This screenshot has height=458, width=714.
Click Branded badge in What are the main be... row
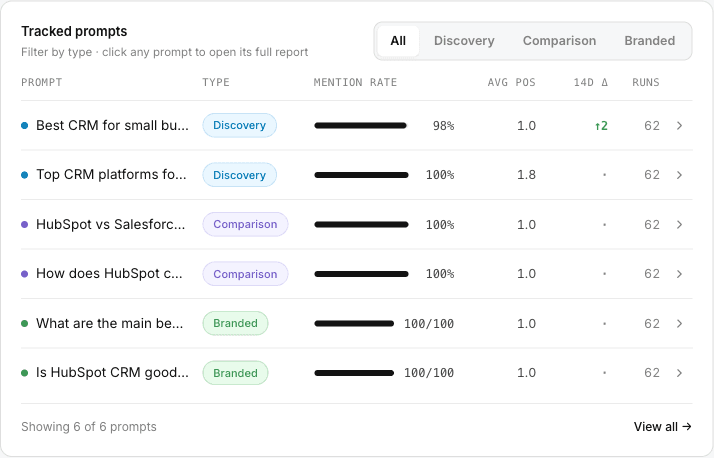coord(235,324)
